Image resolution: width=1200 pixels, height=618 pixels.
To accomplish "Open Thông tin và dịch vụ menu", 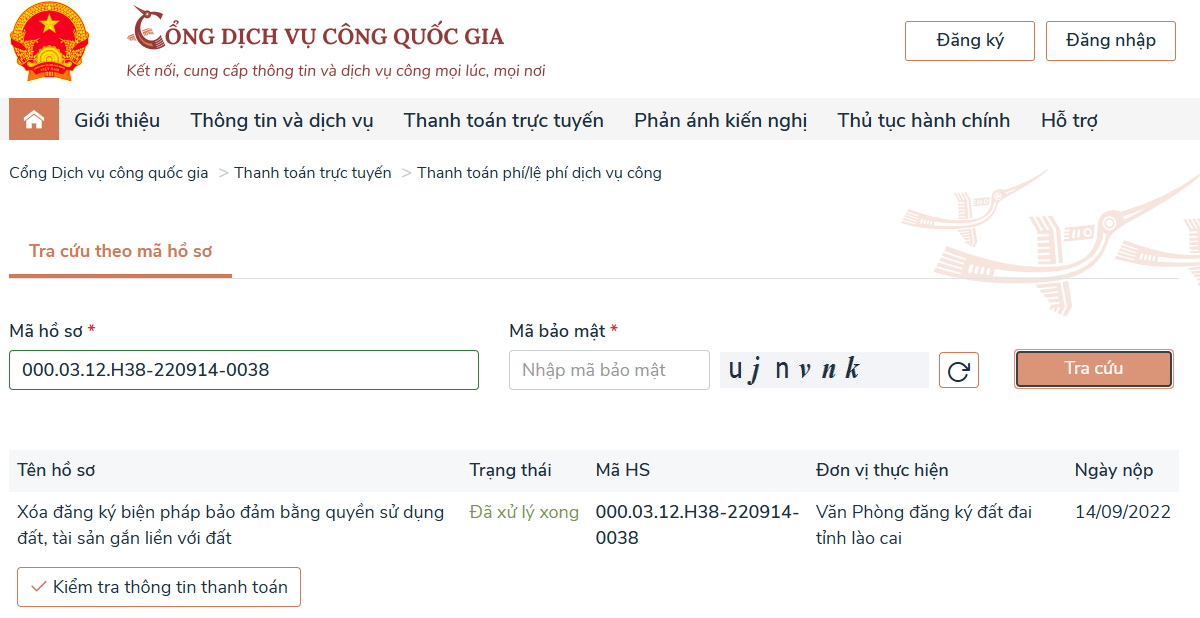I will click(282, 121).
